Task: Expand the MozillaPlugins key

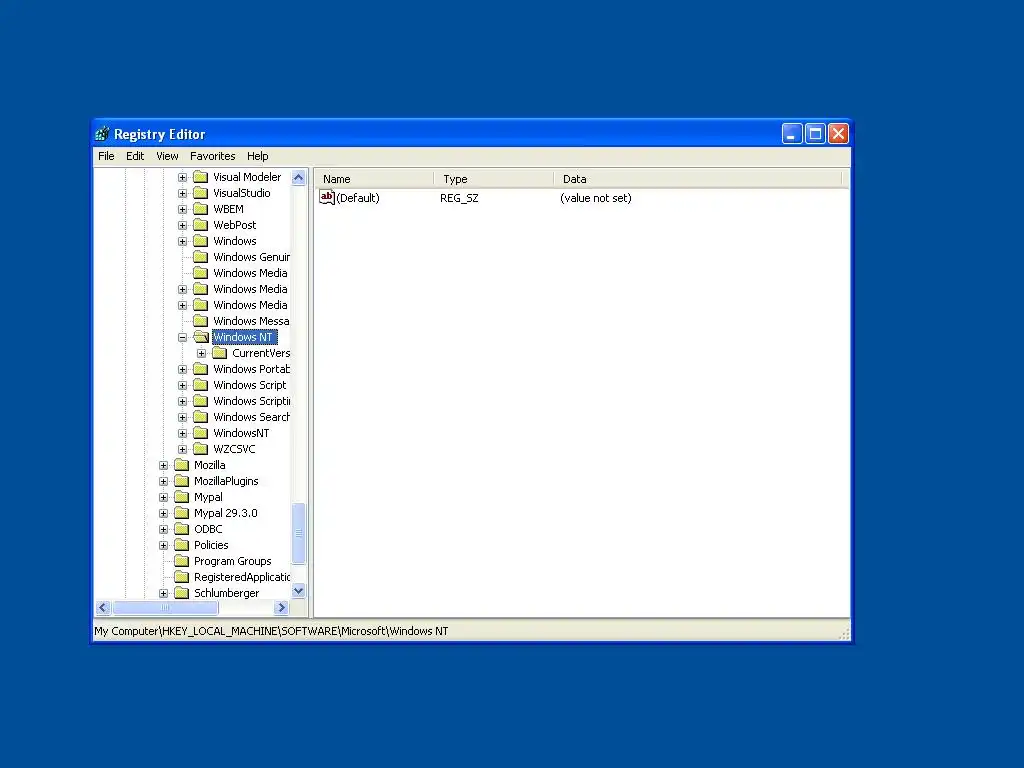Action: [164, 481]
